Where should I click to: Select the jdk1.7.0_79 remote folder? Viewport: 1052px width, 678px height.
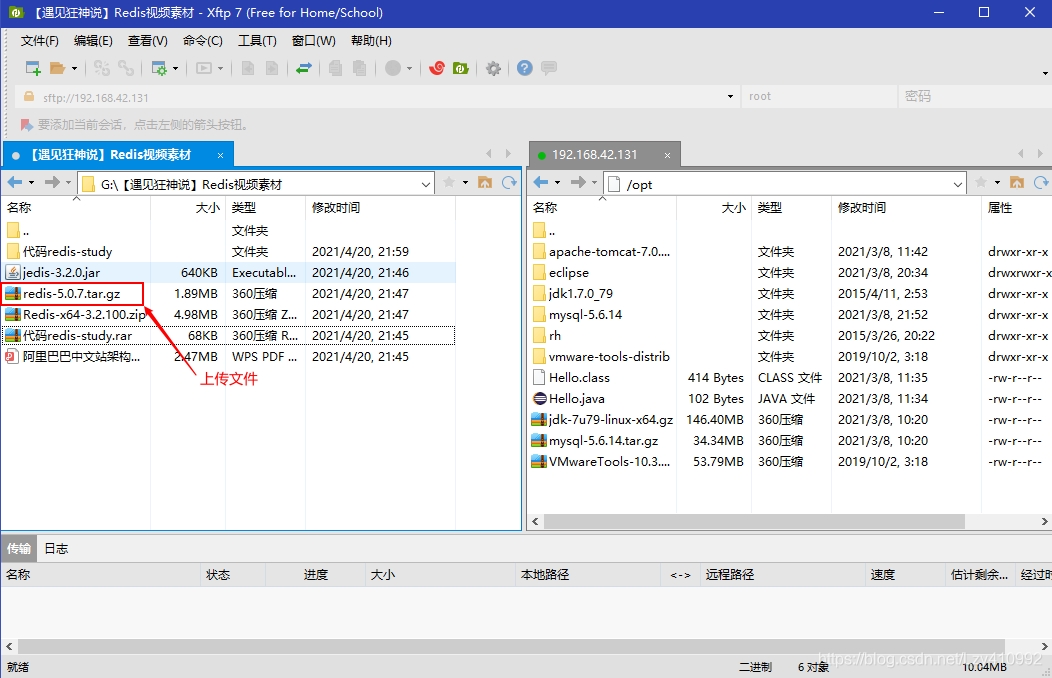pyautogui.click(x=581, y=294)
